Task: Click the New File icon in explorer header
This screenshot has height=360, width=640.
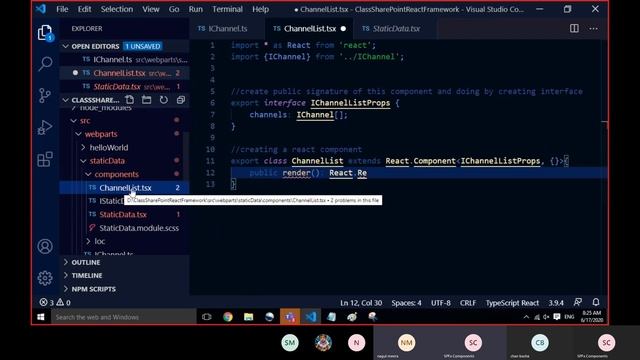Action: pyautogui.click(x=129, y=100)
